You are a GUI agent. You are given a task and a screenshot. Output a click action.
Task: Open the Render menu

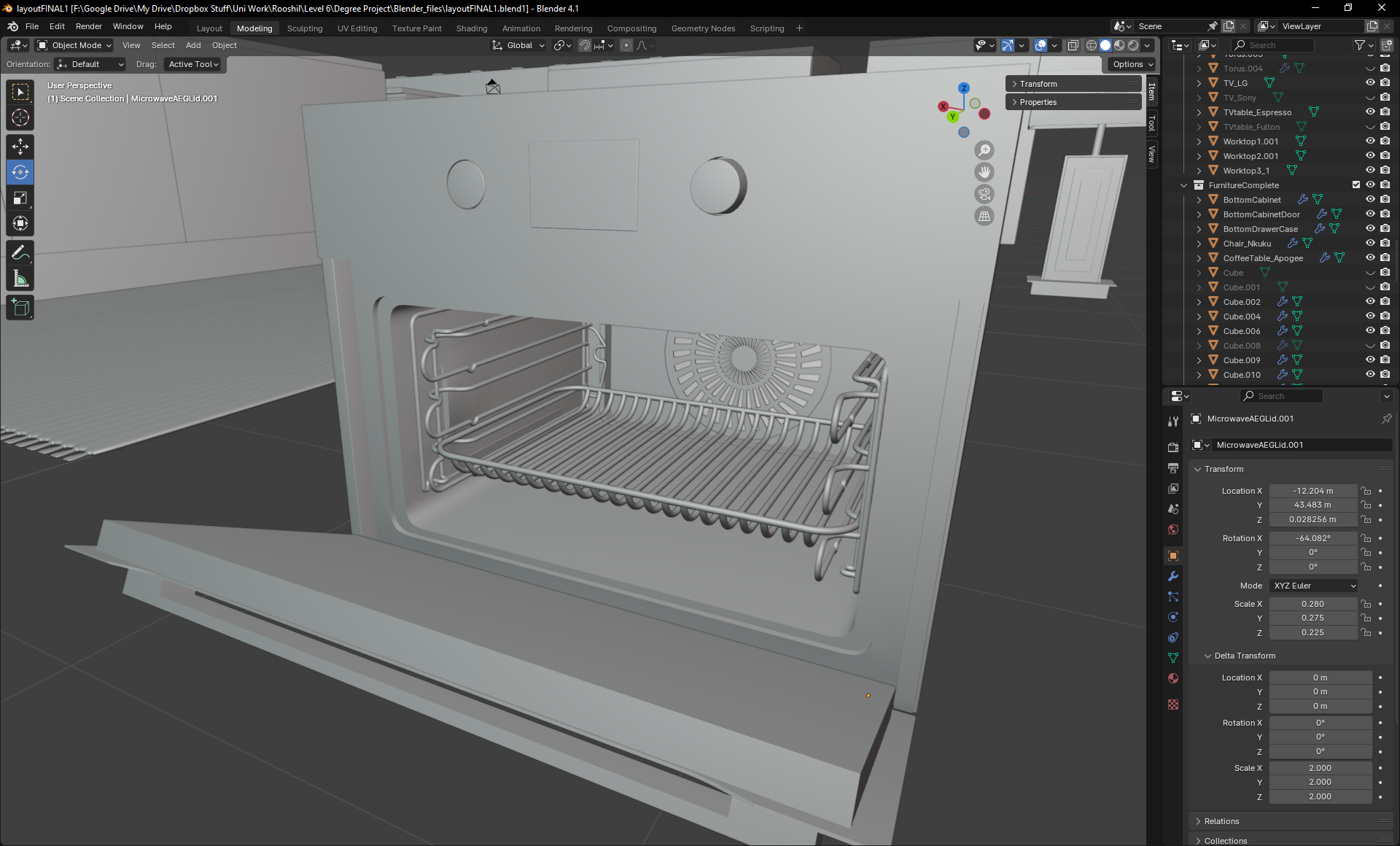[x=88, y=26]
